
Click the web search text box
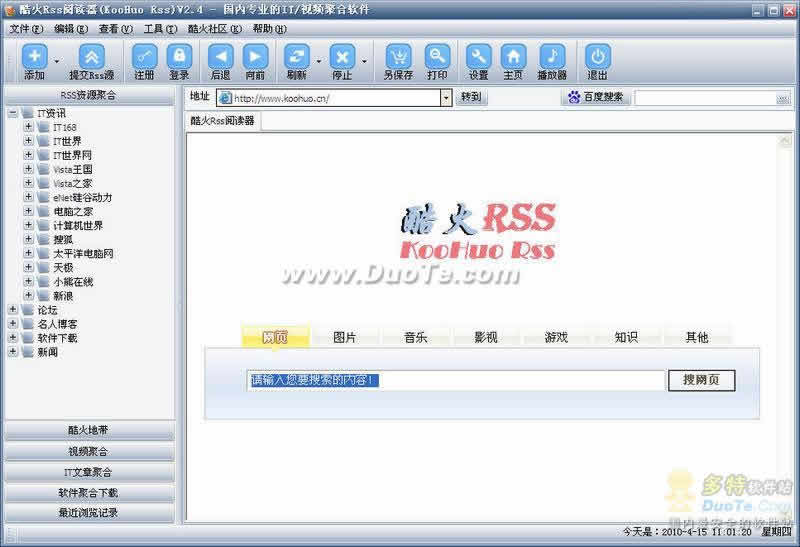click(x=456, y=380)
